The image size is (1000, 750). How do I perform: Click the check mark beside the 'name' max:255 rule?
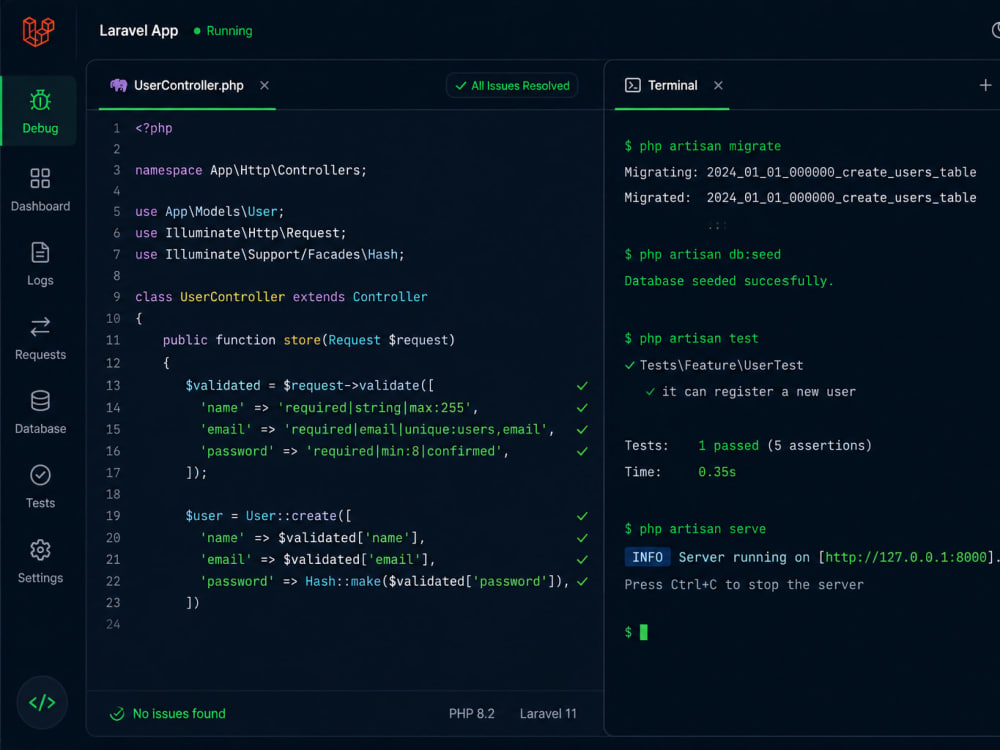pos(582,408)
